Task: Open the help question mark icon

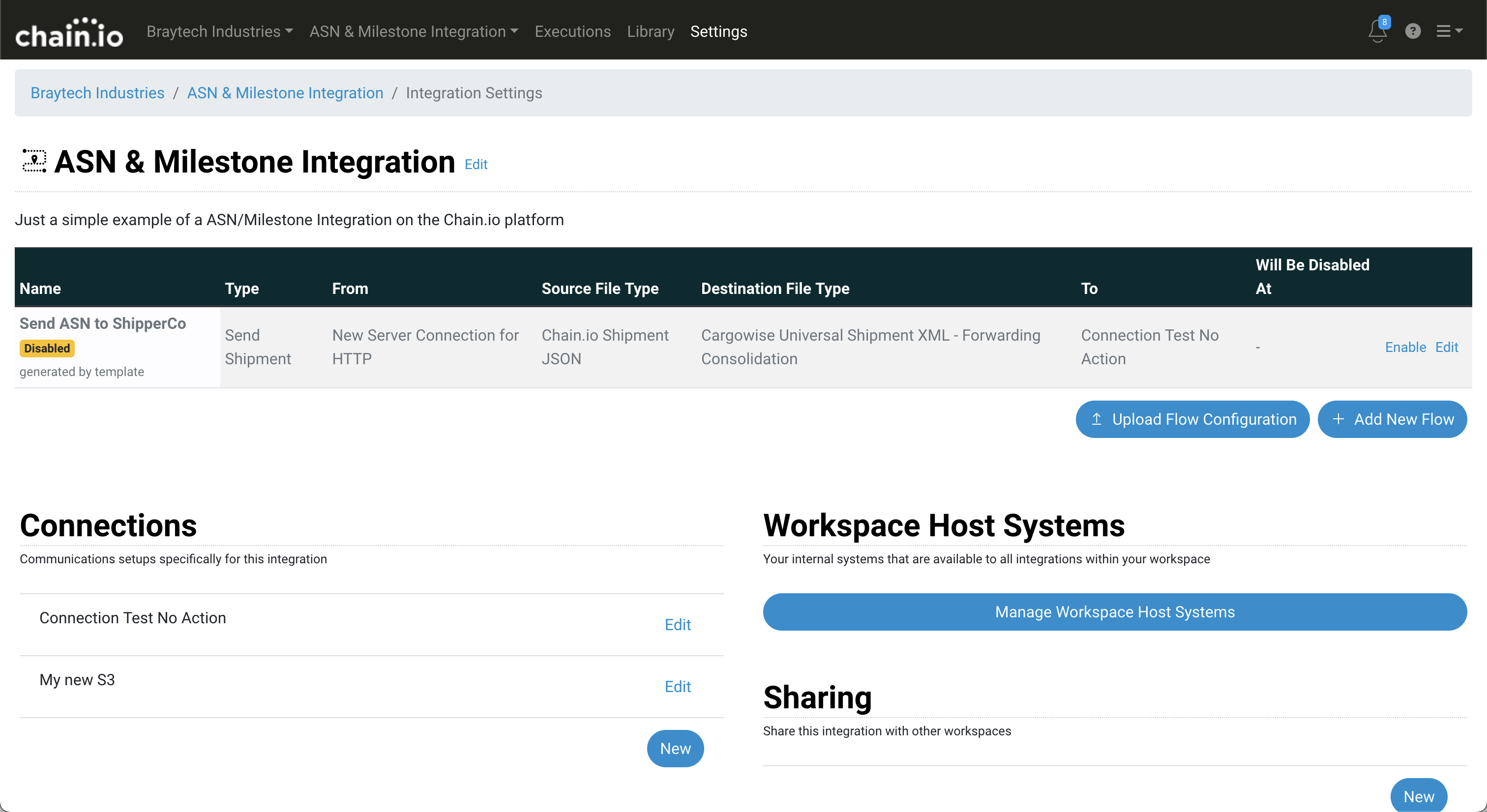Action: (x=1413, y=31)
